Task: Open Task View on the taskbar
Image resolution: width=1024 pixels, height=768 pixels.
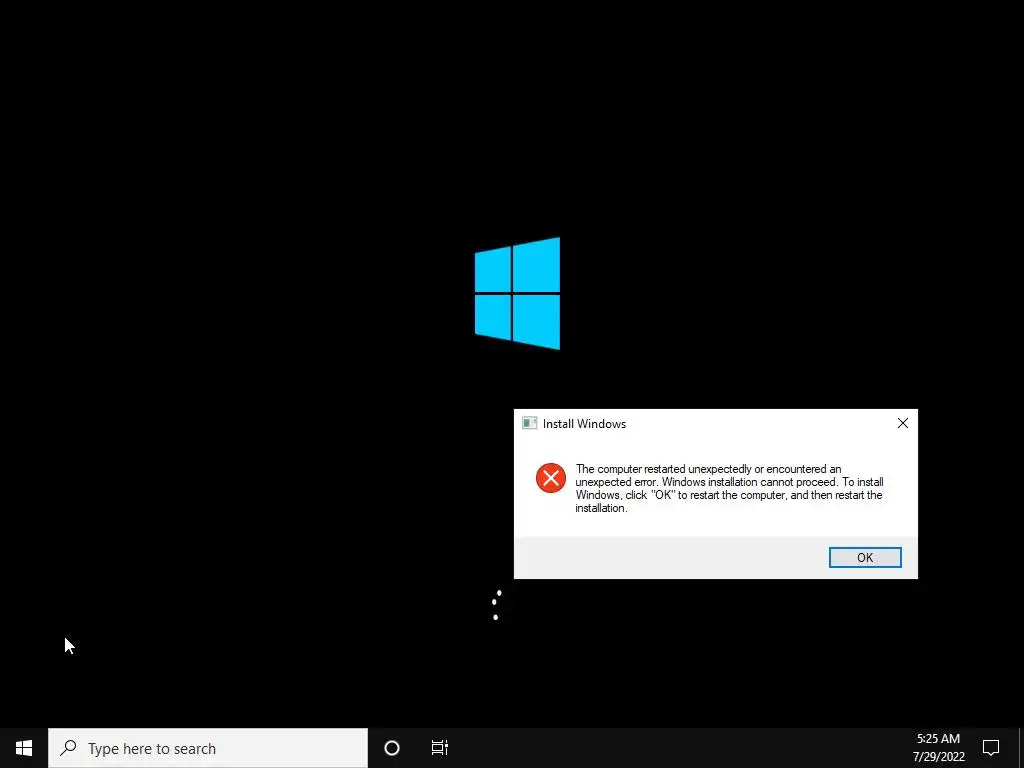Action: click(440, 748)
